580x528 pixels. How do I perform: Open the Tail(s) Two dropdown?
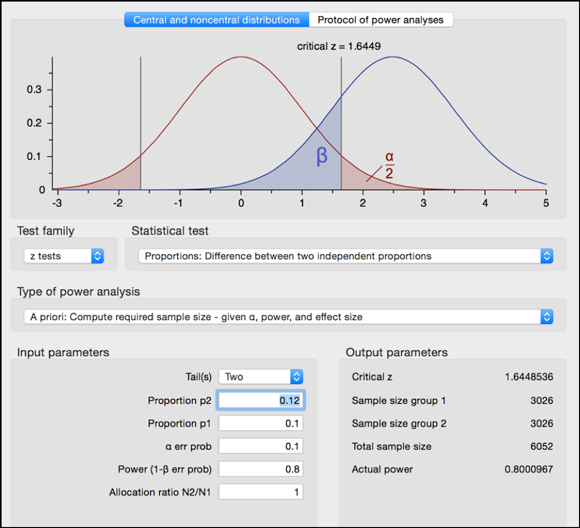click(x=261, y=377)
